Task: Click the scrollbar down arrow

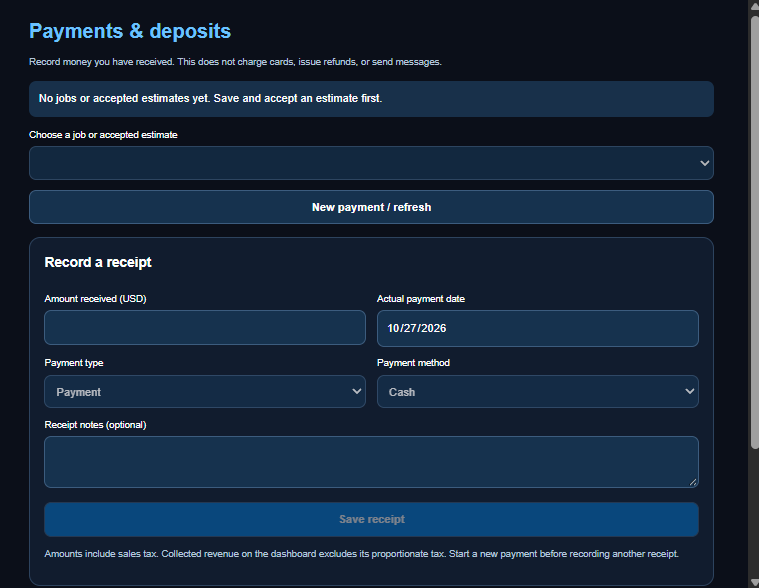Action: point(755,582)
